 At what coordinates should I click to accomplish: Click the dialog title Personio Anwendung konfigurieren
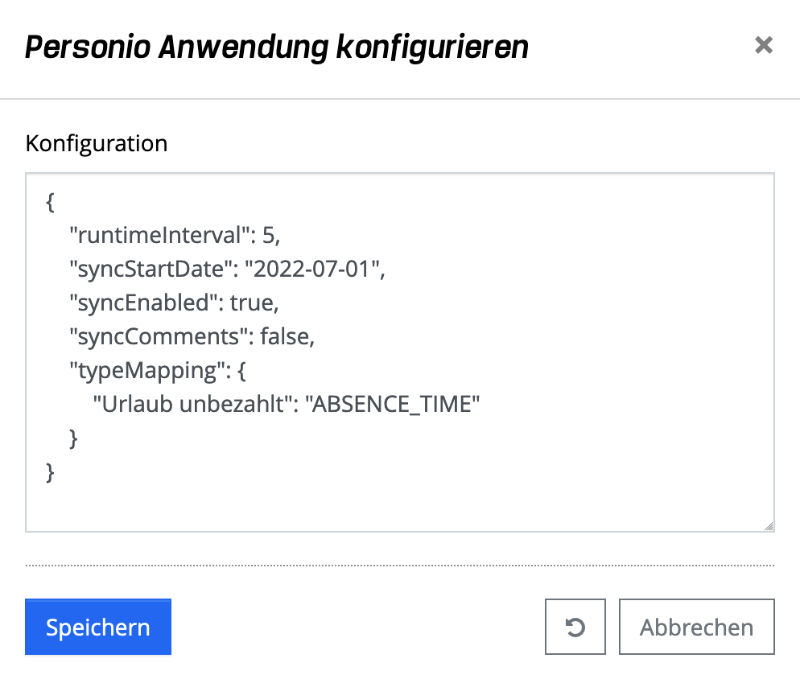pyautogui.click(x=277, y=47)
